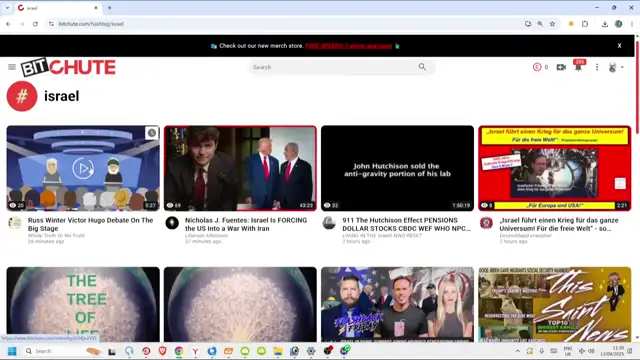Click the search magnifier icon in BitChute
This screenshot has height=360, width=640.
[x=422, y=67]
